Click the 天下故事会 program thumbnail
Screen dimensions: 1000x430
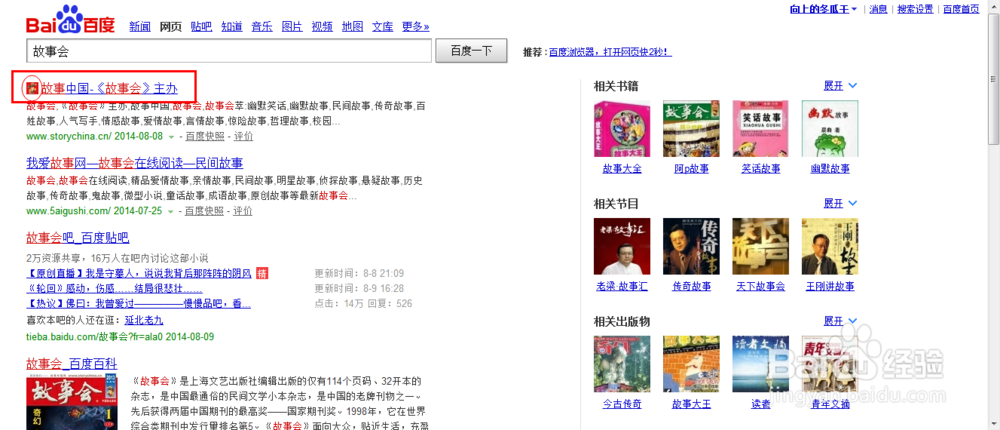tap(761, 246)
